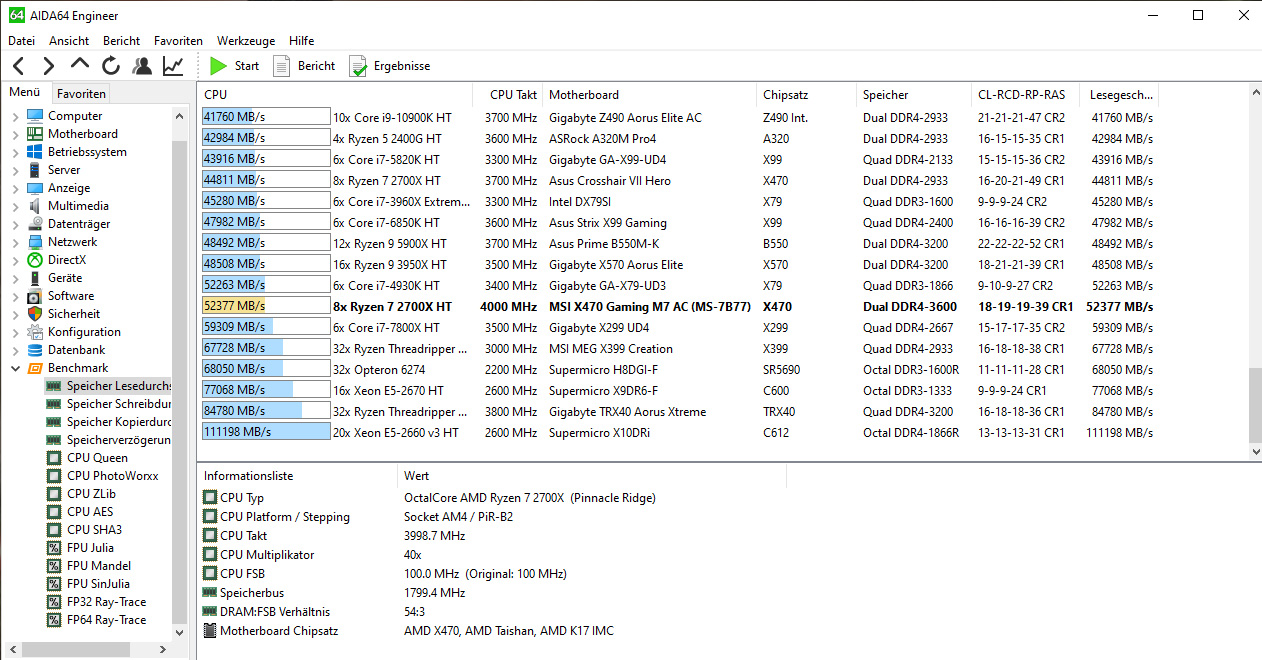This screenshot has width=1262, height=660.
Task: Click the Ergebnisse toolbar button
Action: click(389, 66)
